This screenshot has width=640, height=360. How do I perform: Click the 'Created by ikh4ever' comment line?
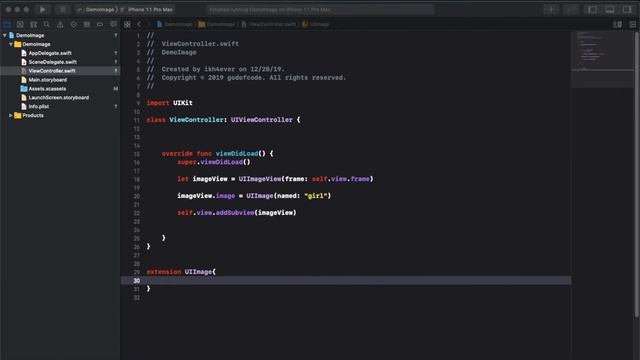click(x=216, y=69)
